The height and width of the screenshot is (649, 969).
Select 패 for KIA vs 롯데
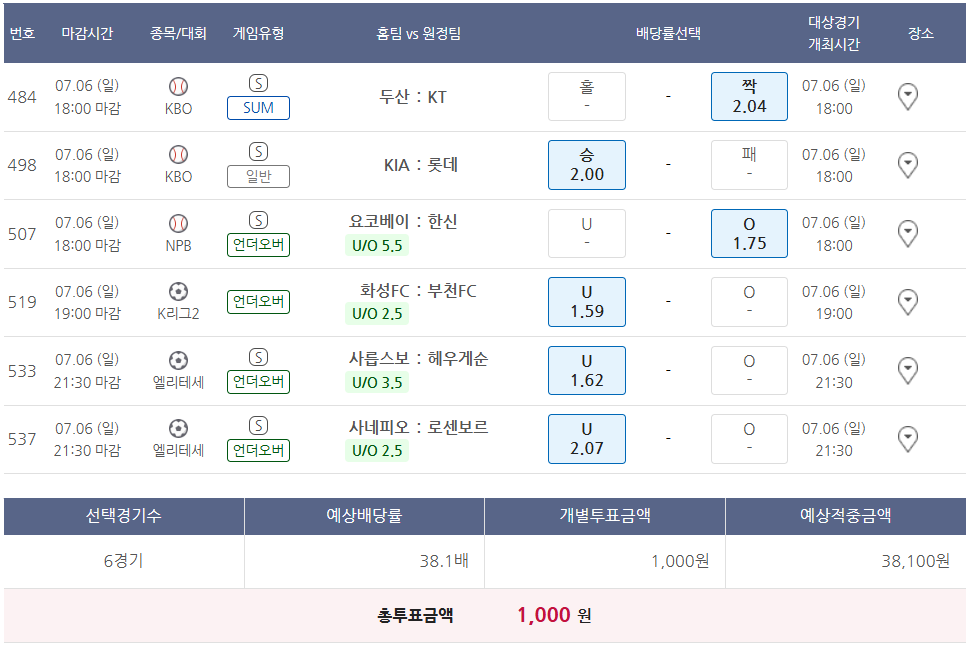coord(749,165)
